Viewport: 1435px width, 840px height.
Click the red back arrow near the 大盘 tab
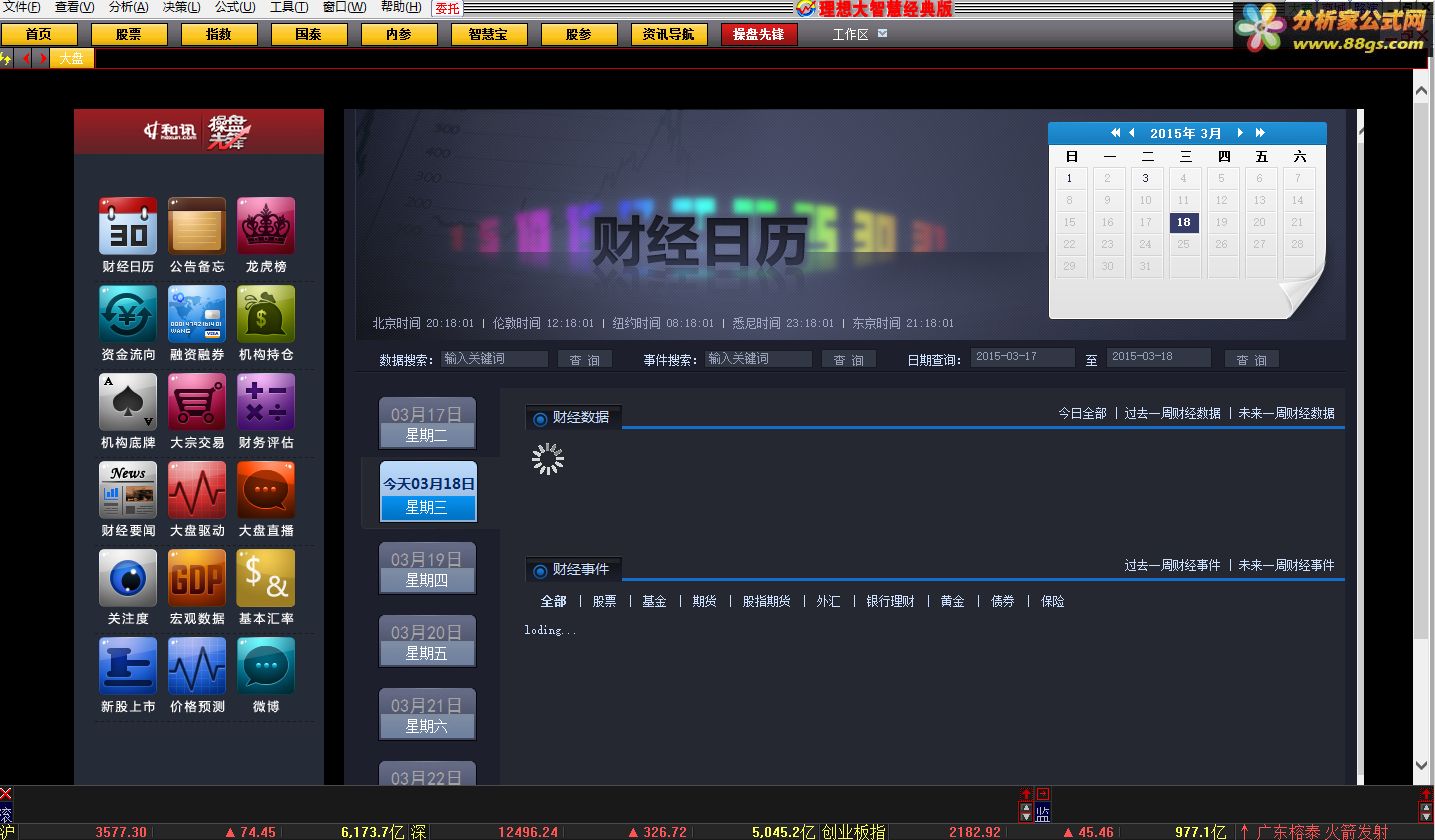click(26, 59)
